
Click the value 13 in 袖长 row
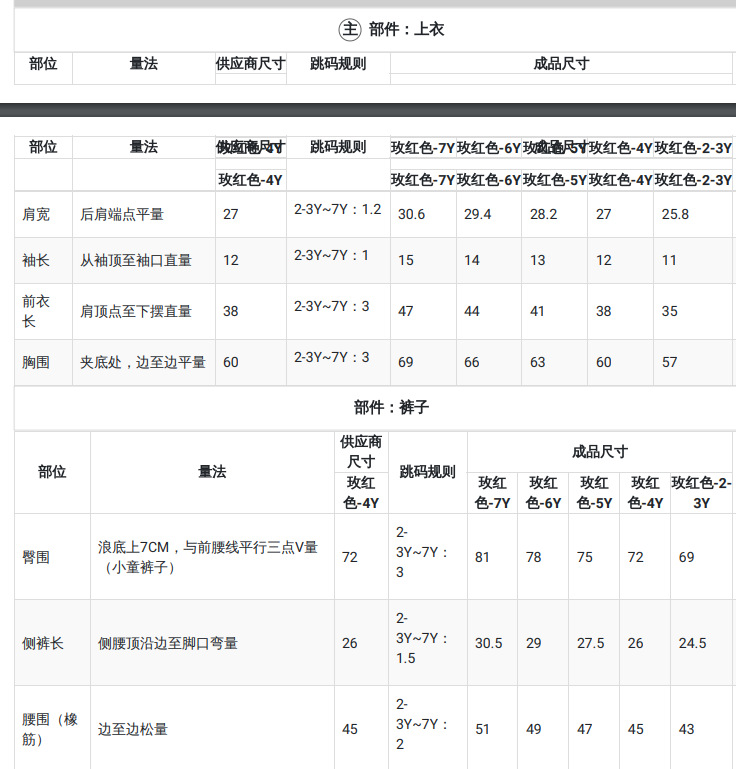[537, 260]
